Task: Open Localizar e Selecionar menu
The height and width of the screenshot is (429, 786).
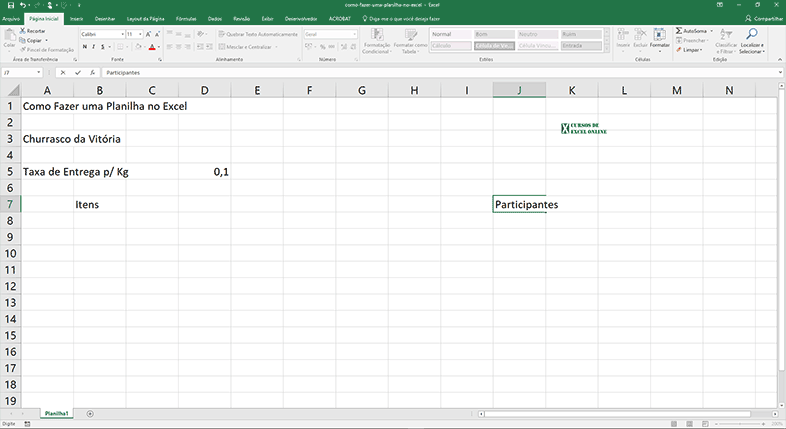Action: coord(752,41)
